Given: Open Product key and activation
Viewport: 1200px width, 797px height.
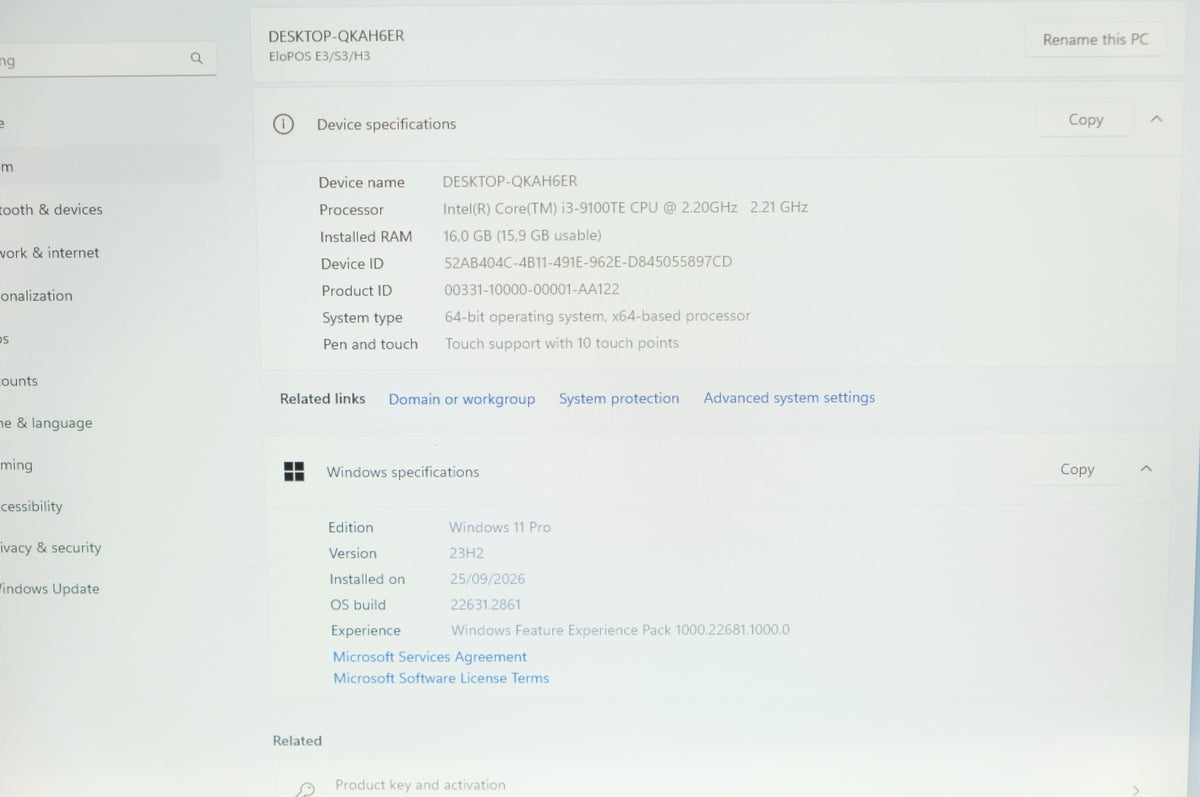Looking at the screenshot, I should pos(718,785).
